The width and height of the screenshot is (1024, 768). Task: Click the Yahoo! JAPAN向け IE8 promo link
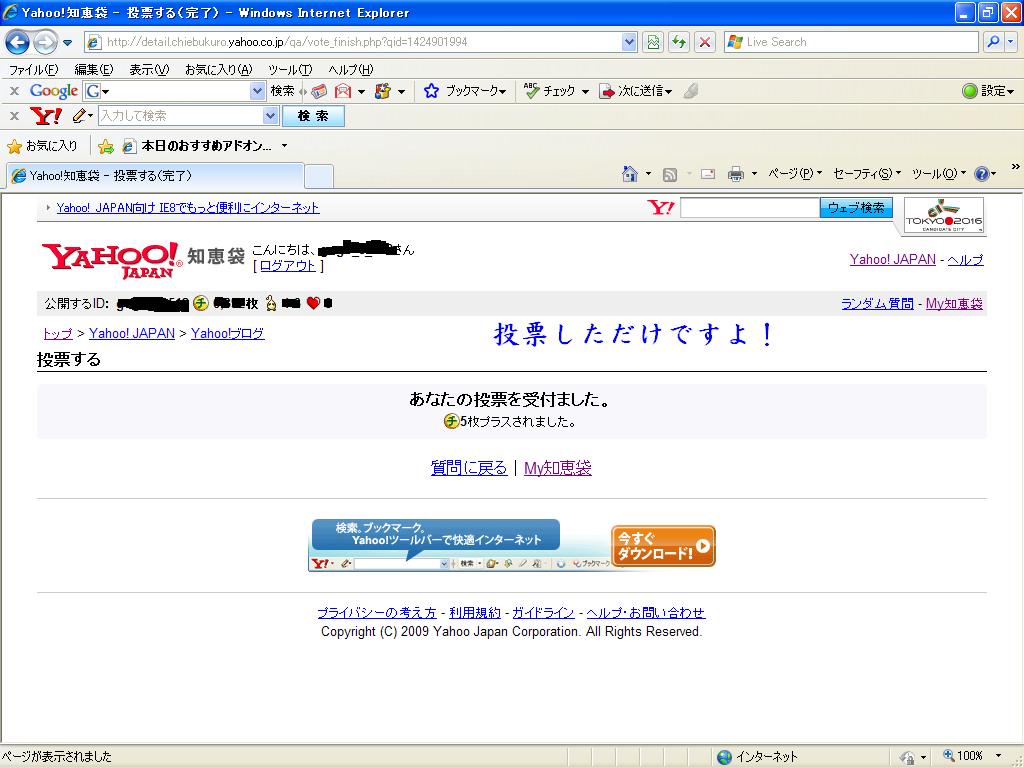click(188, 208)
